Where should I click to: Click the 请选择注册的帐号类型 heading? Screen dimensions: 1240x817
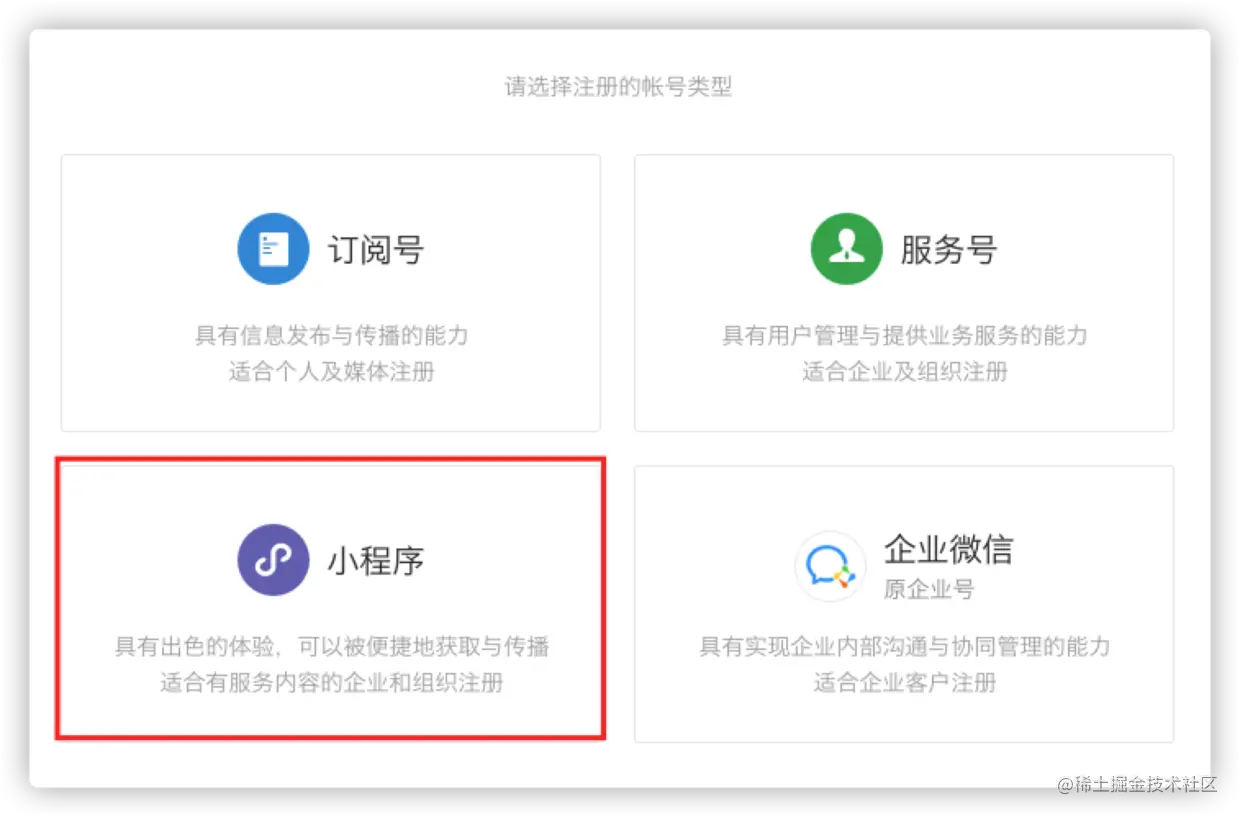pos(618,87)
